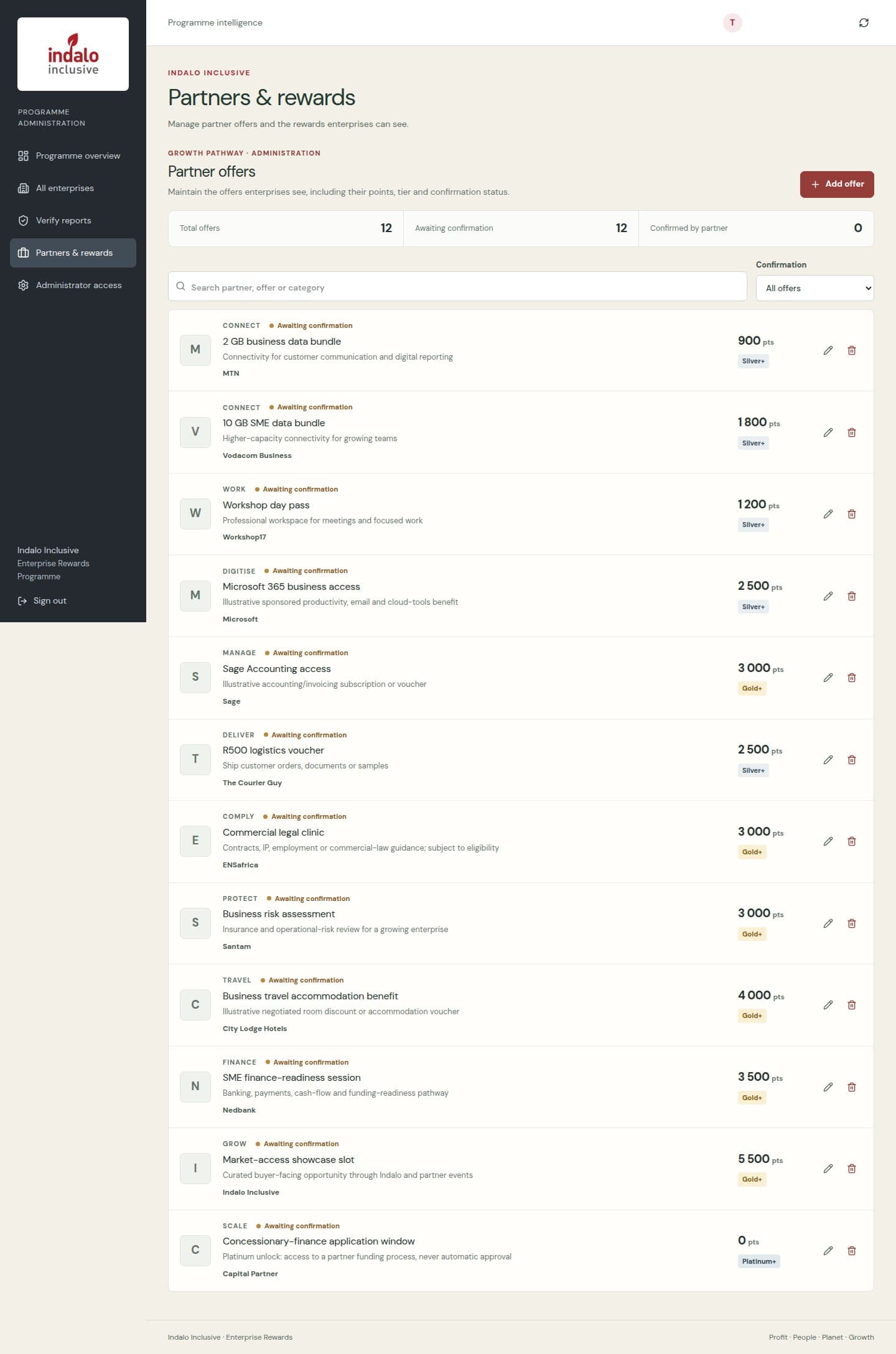Select the Silver+ tier badge on MTN offer
The image size is (896, 1354).
click(754, 362)
